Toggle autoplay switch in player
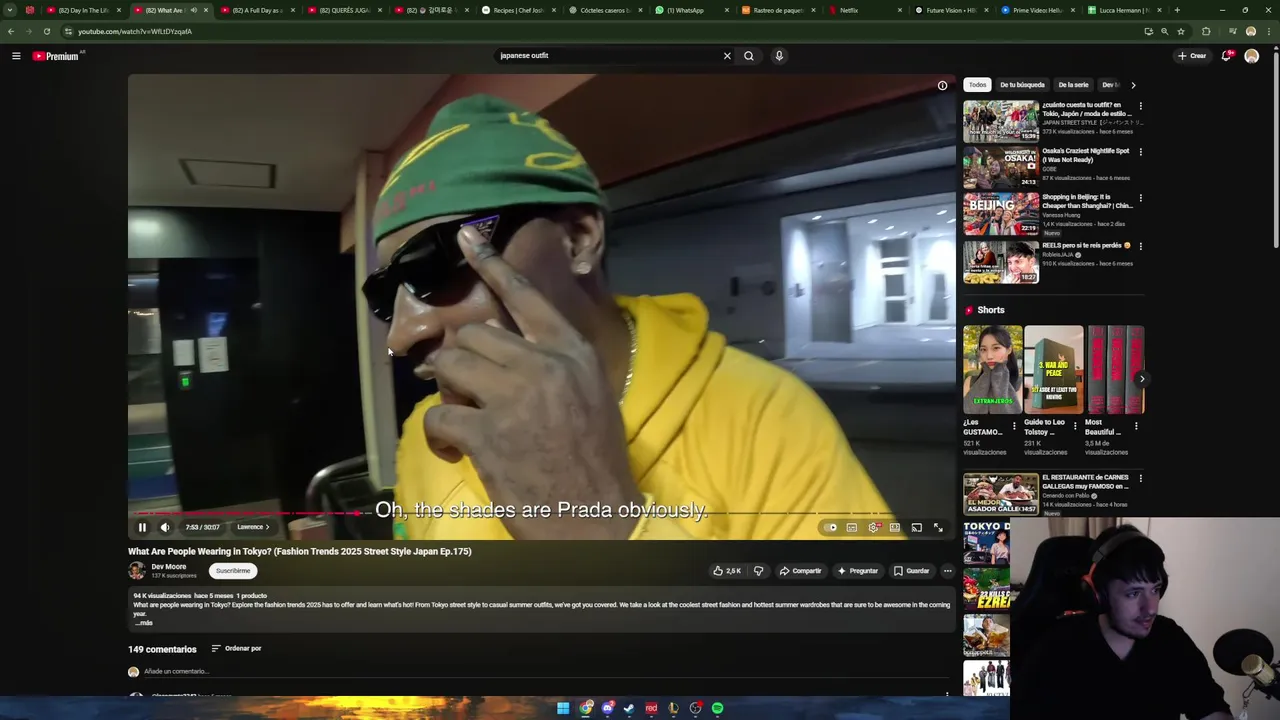Viewport: 1280px width, 720px height. pos(830,527)
